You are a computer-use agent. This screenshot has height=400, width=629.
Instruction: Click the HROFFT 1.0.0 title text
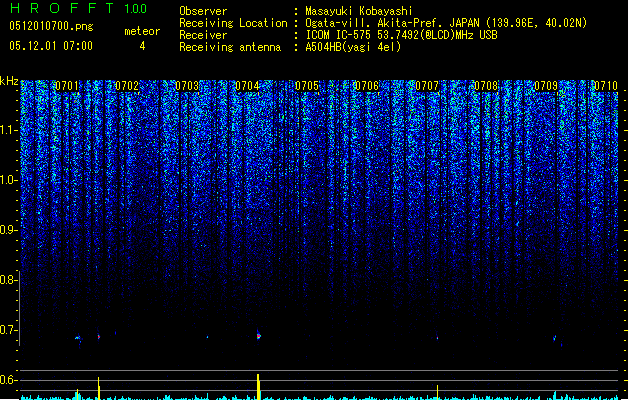tap(78, 8)
